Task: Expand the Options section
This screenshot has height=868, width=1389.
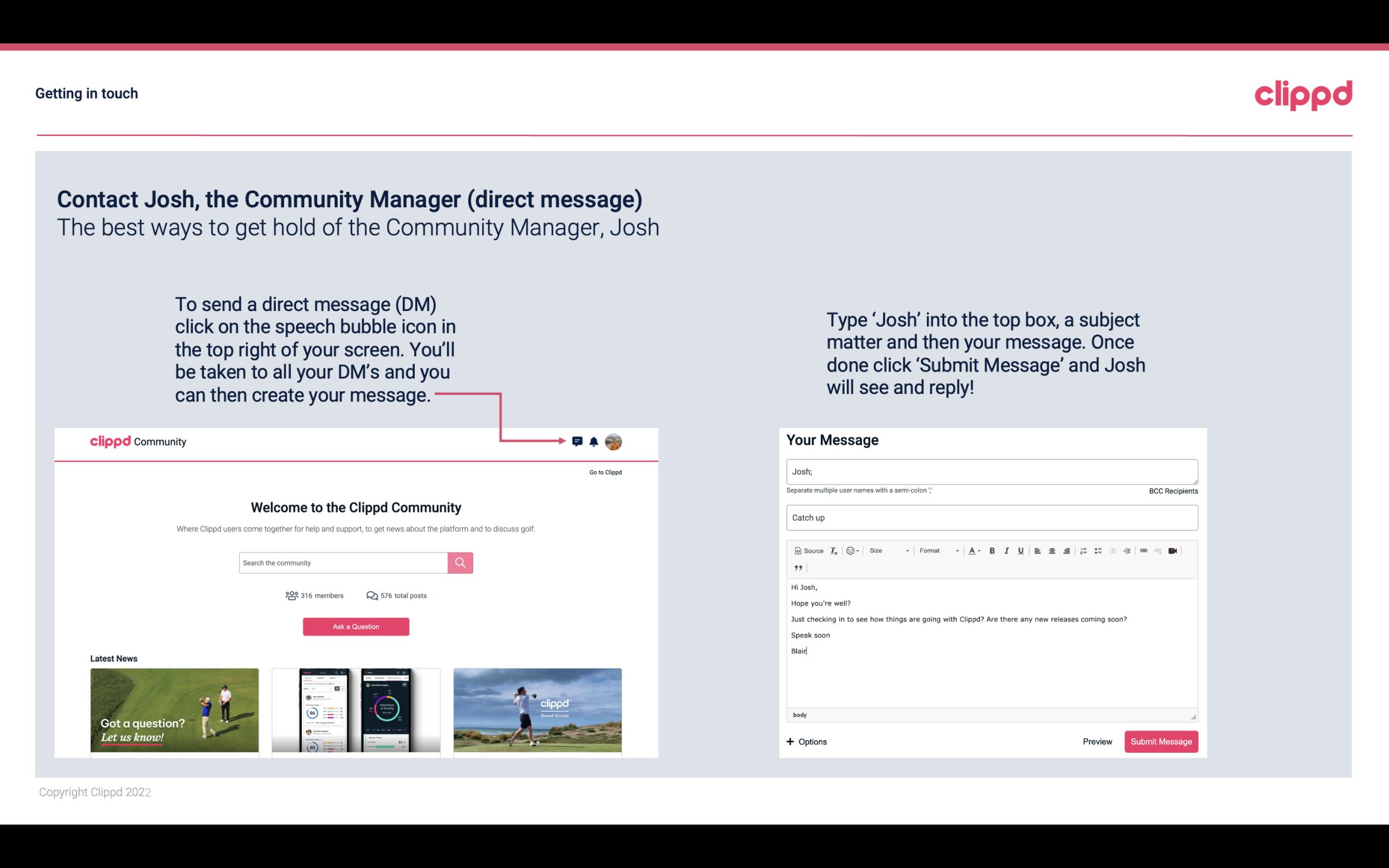Action: click(x=807, y=741)
